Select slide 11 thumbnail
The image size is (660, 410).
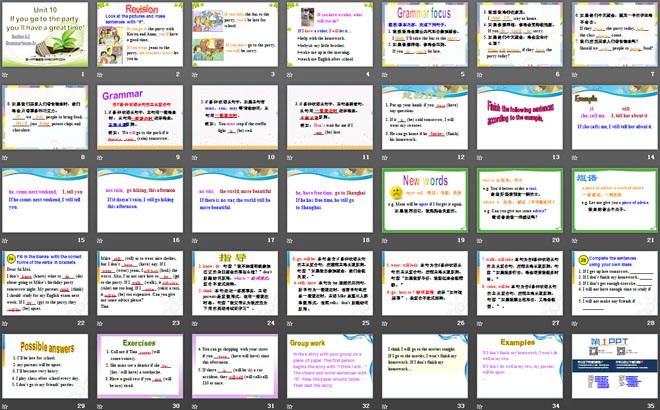tap(330, 117)
